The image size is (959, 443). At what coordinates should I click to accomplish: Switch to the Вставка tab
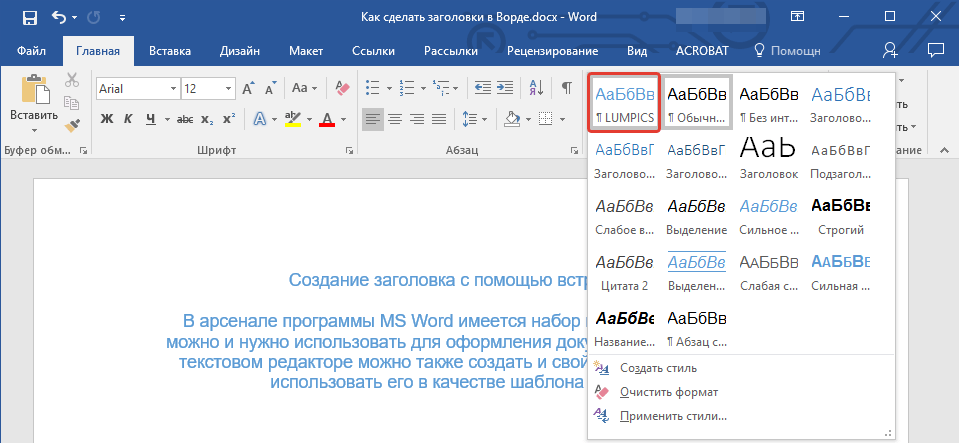click(x=170, y=50)
